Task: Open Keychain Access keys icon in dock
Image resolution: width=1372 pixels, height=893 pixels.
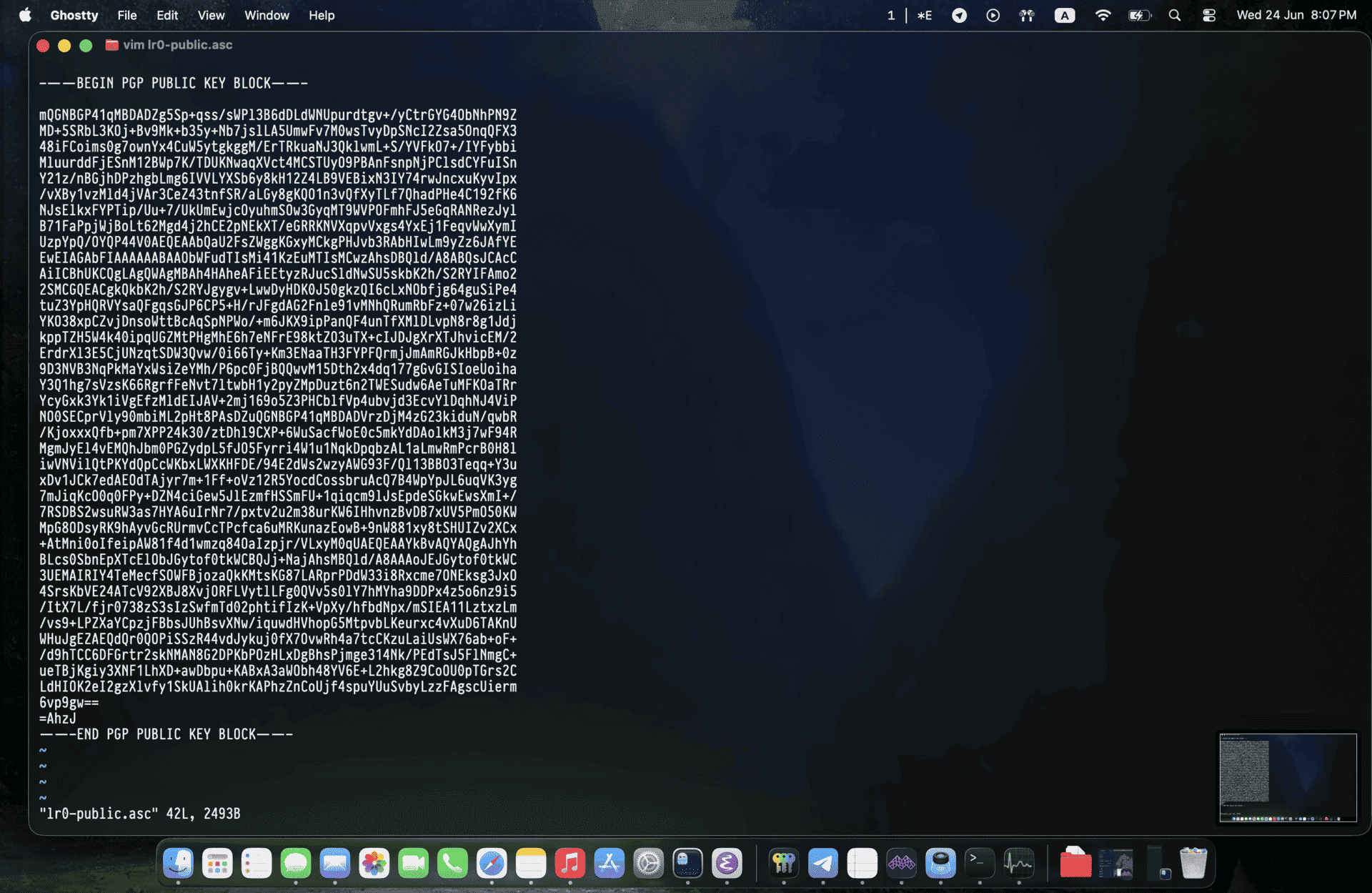Action: click(784, 864)
